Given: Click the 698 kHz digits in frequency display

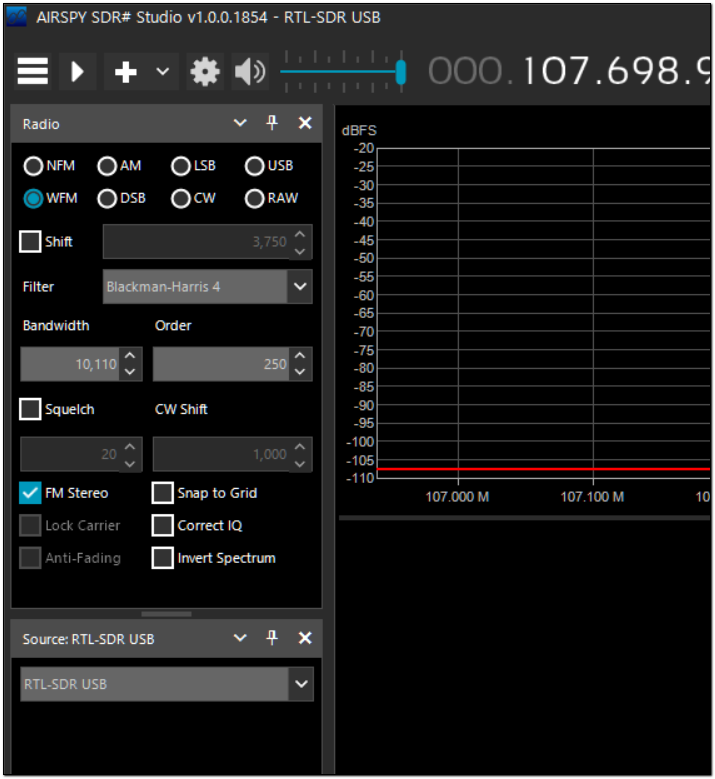Looking at the screenshot, I should [643, 71].
